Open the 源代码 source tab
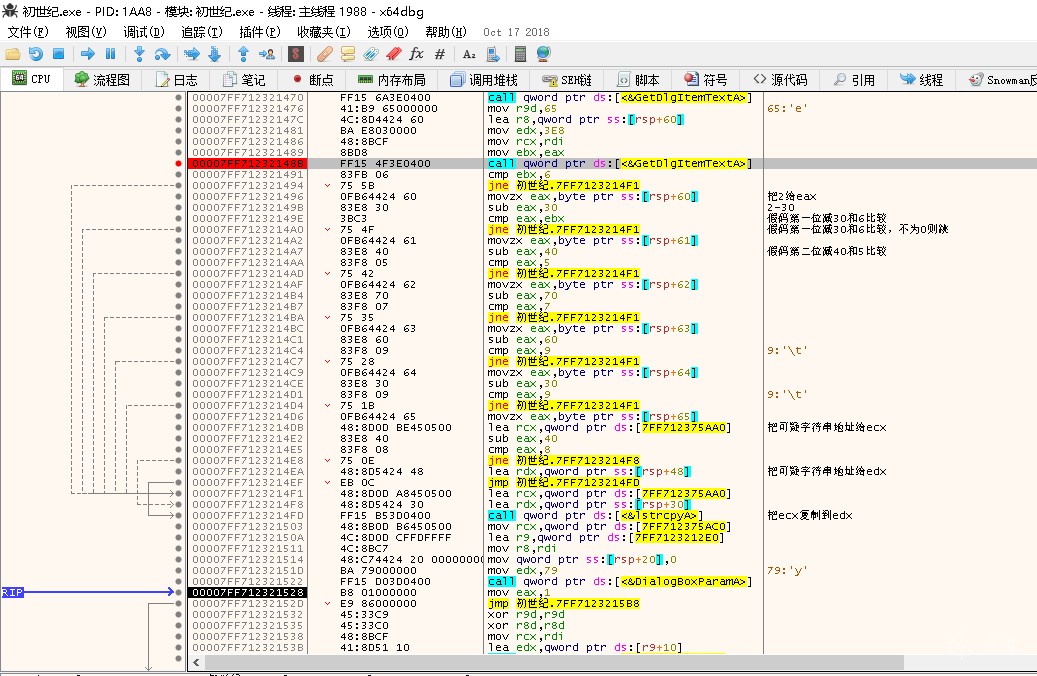The image size is (1037, 676). (780, 79)
